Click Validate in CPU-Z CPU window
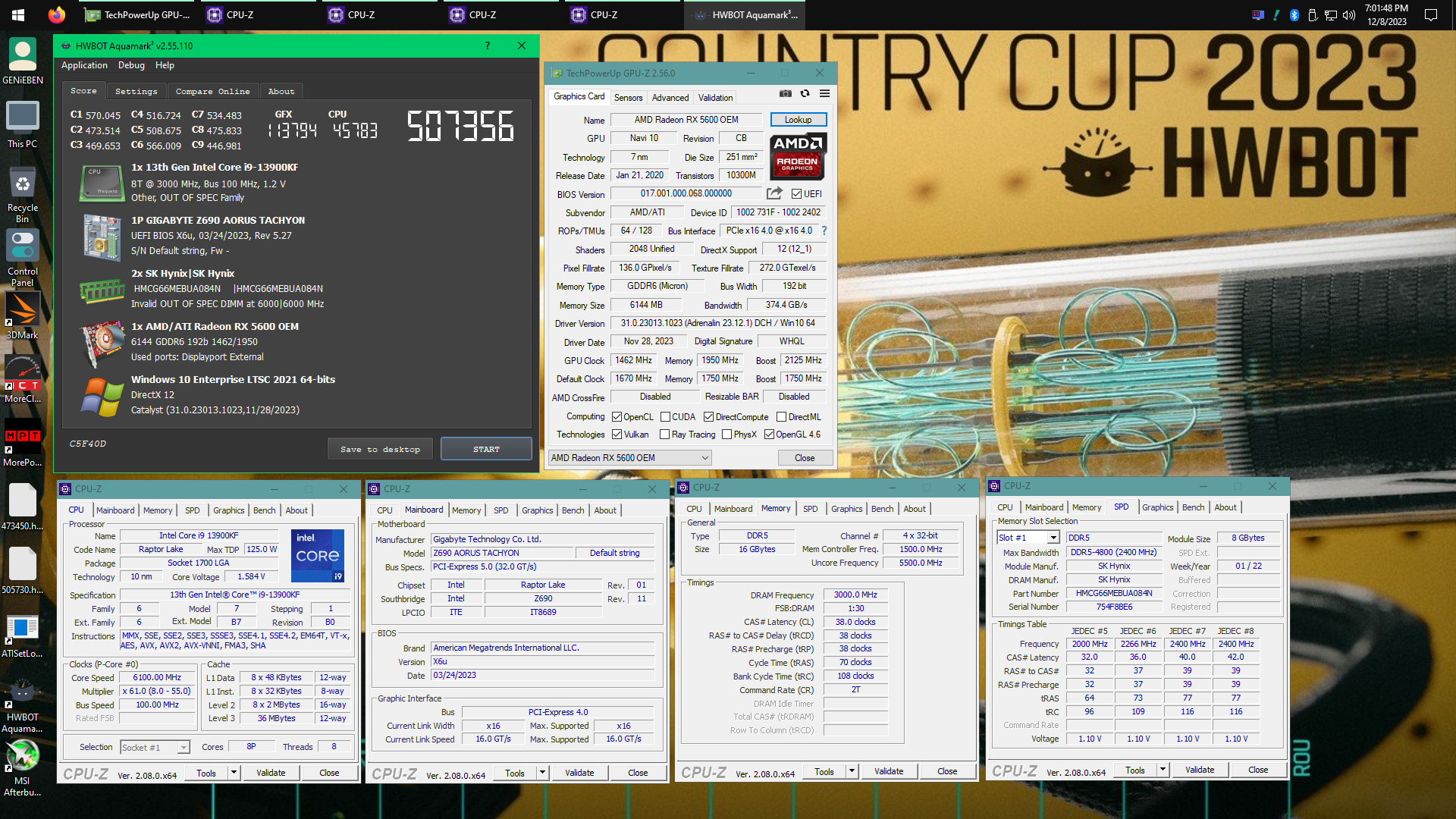The height and width of the screenshot is (819, 1456). 271,773
